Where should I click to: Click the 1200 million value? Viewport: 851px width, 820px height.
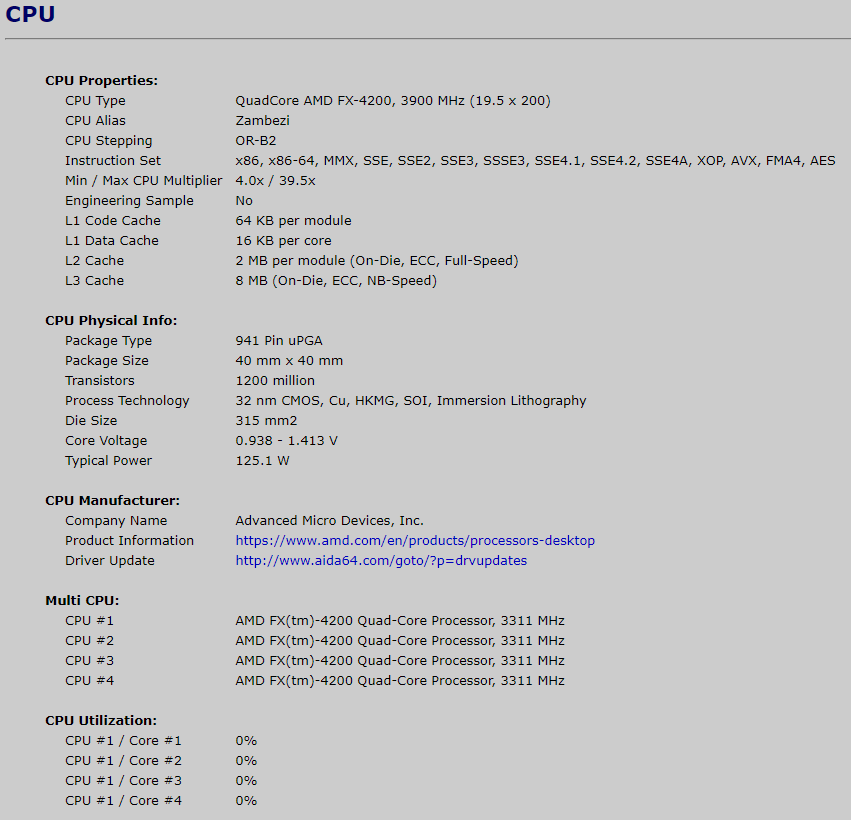point(275,380)
